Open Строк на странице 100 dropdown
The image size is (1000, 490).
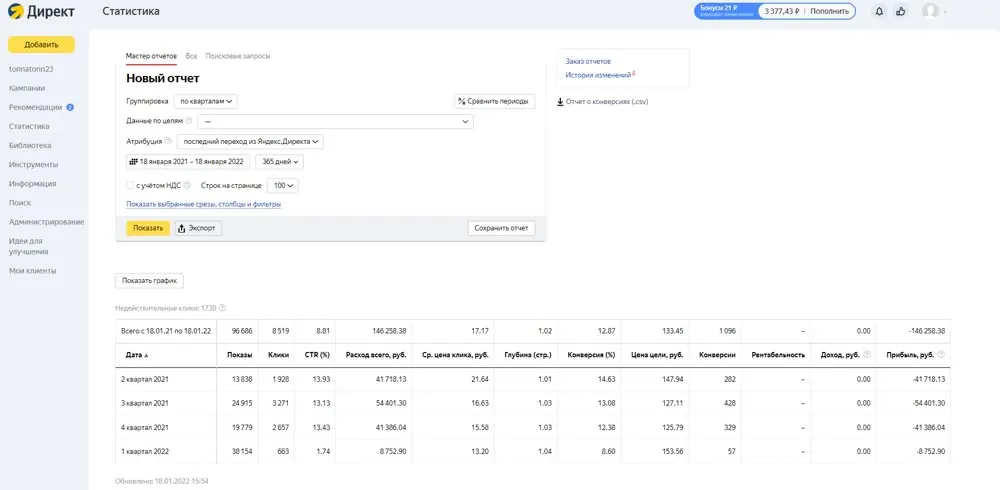[283, 186]
